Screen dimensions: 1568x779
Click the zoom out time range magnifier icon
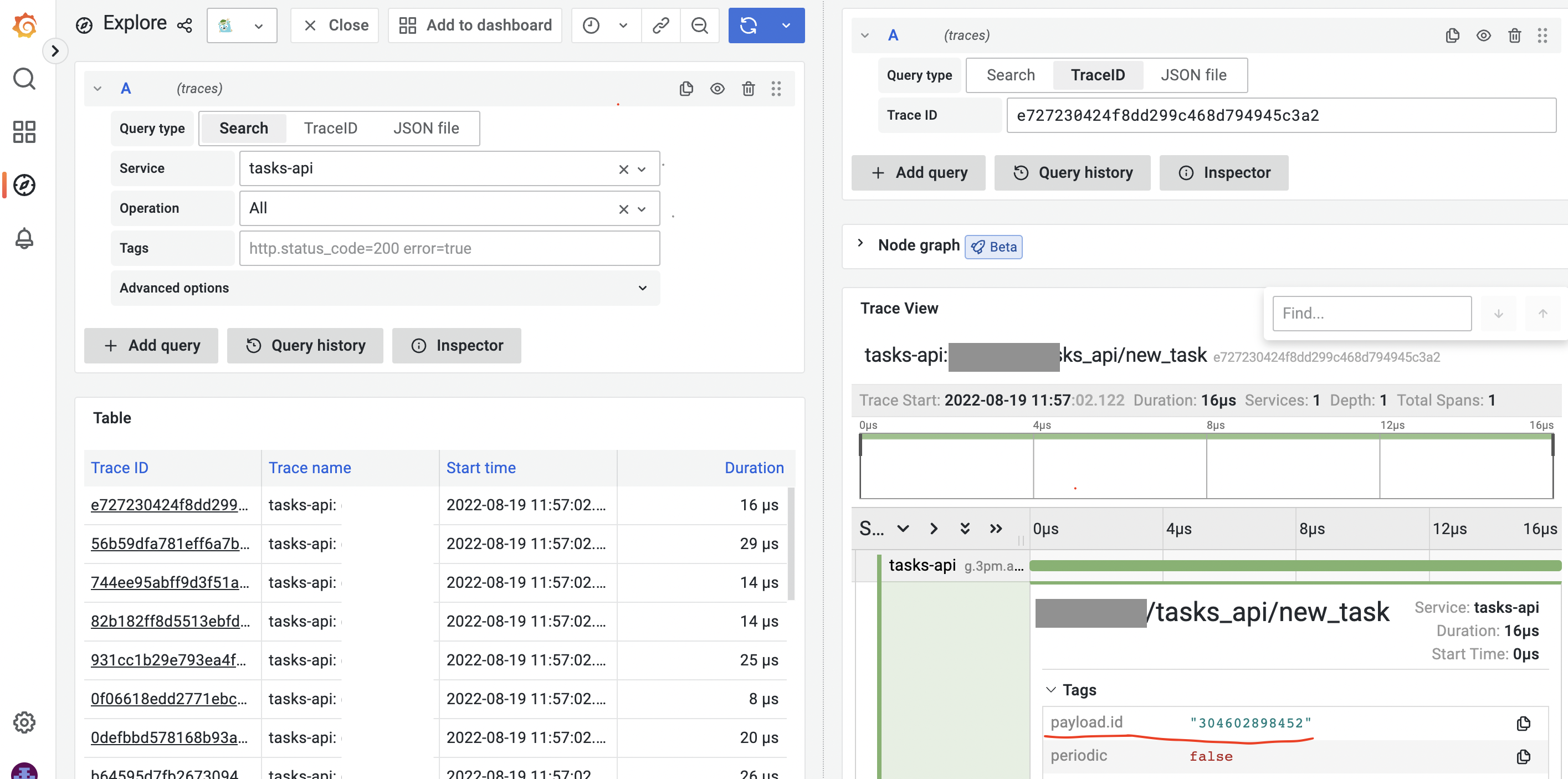click(x=699, y=25)
